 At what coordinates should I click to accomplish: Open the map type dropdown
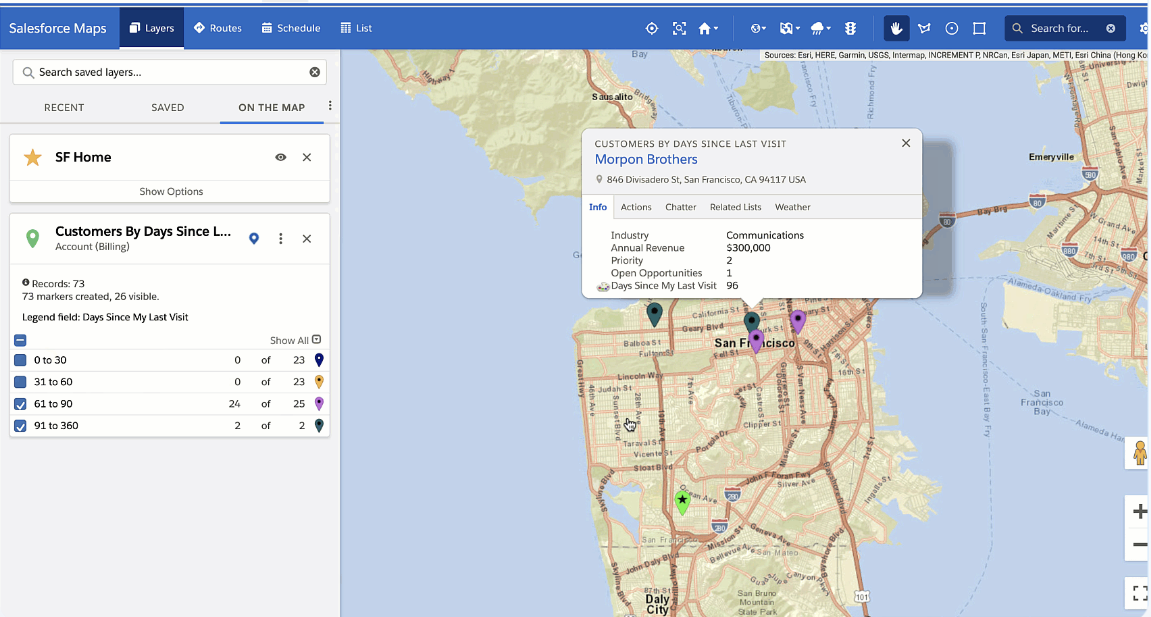coord(789,28)
